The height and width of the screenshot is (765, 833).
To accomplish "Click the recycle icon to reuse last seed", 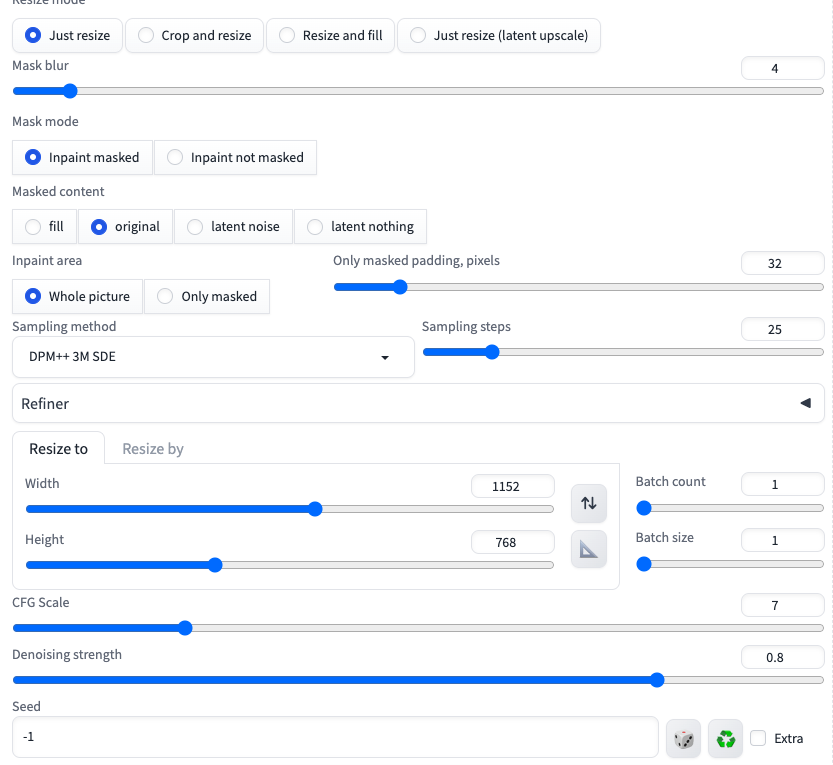I will click(x=725, y=739).
